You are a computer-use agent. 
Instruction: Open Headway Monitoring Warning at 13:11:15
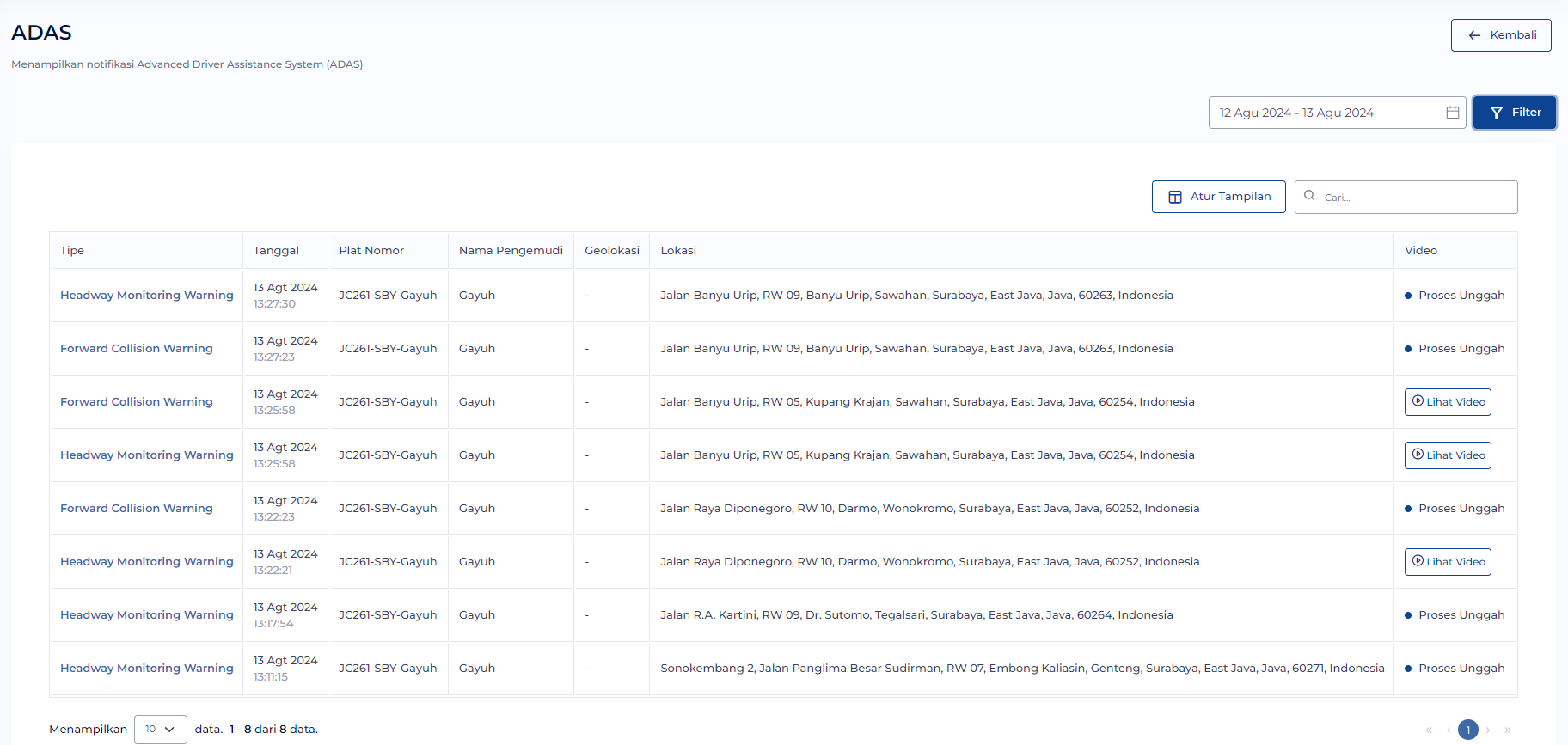[147, 669]
